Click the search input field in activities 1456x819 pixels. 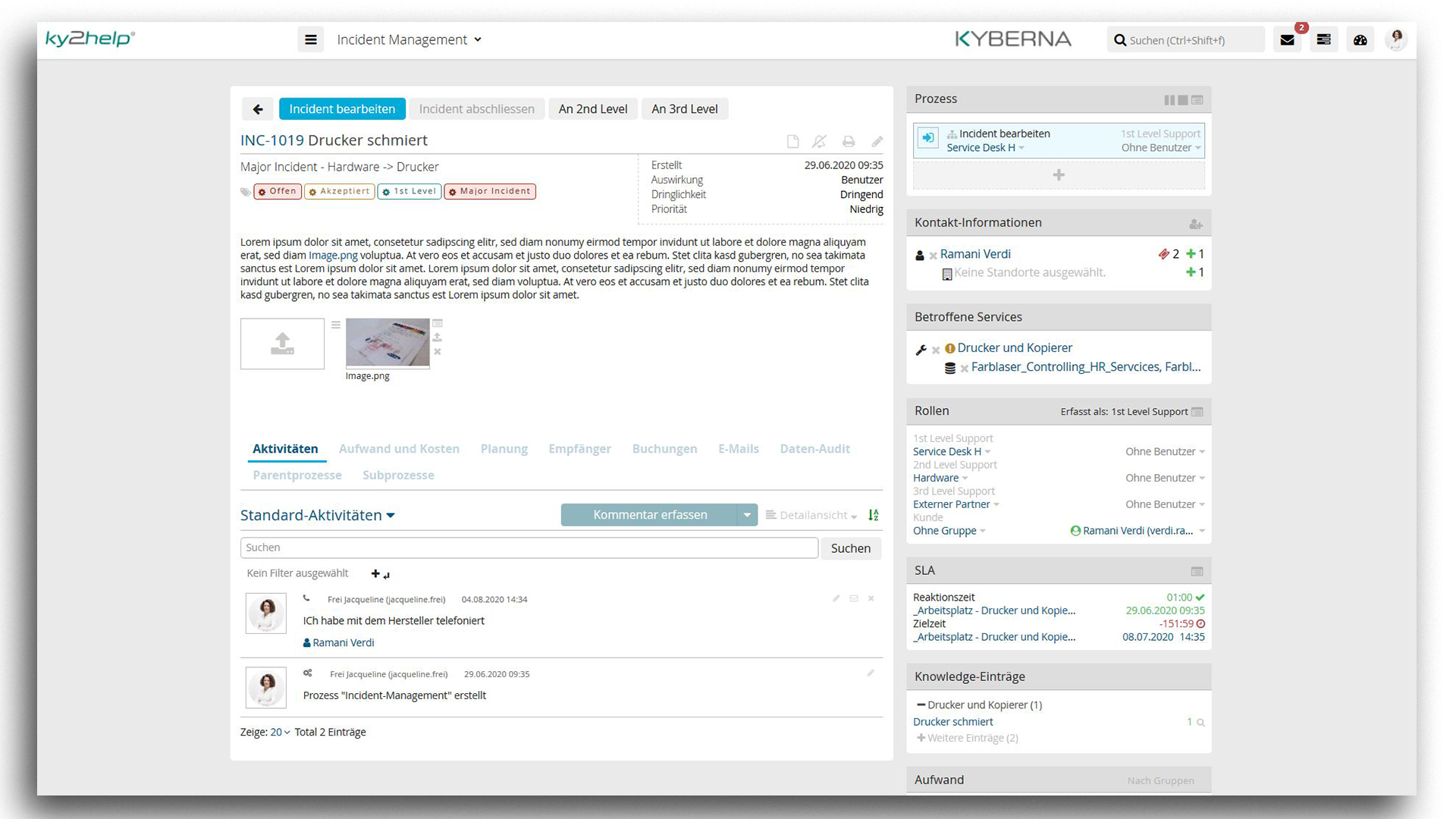(527, 548)
